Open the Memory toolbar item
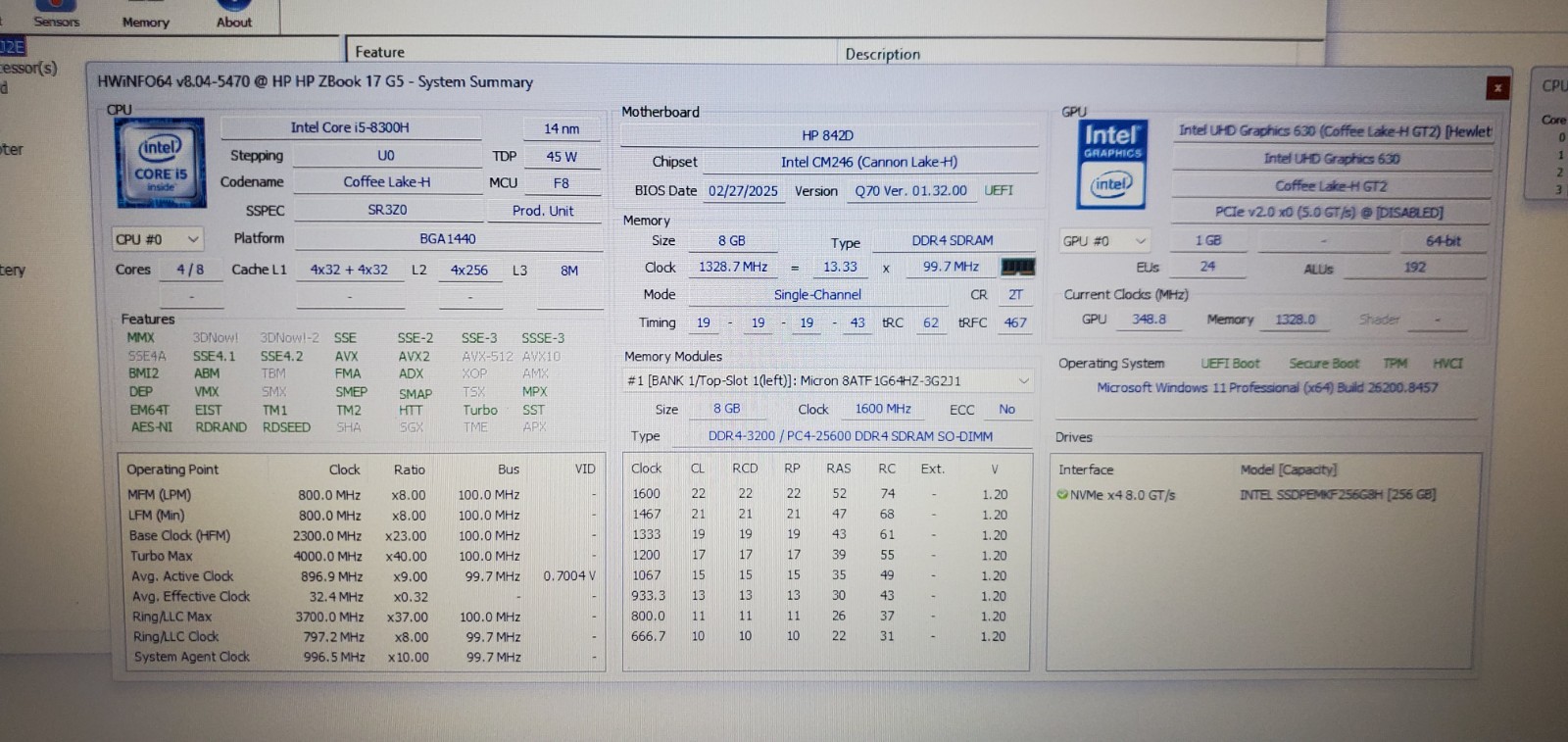This screenshot has width=1568, height=742. (145, 16)
